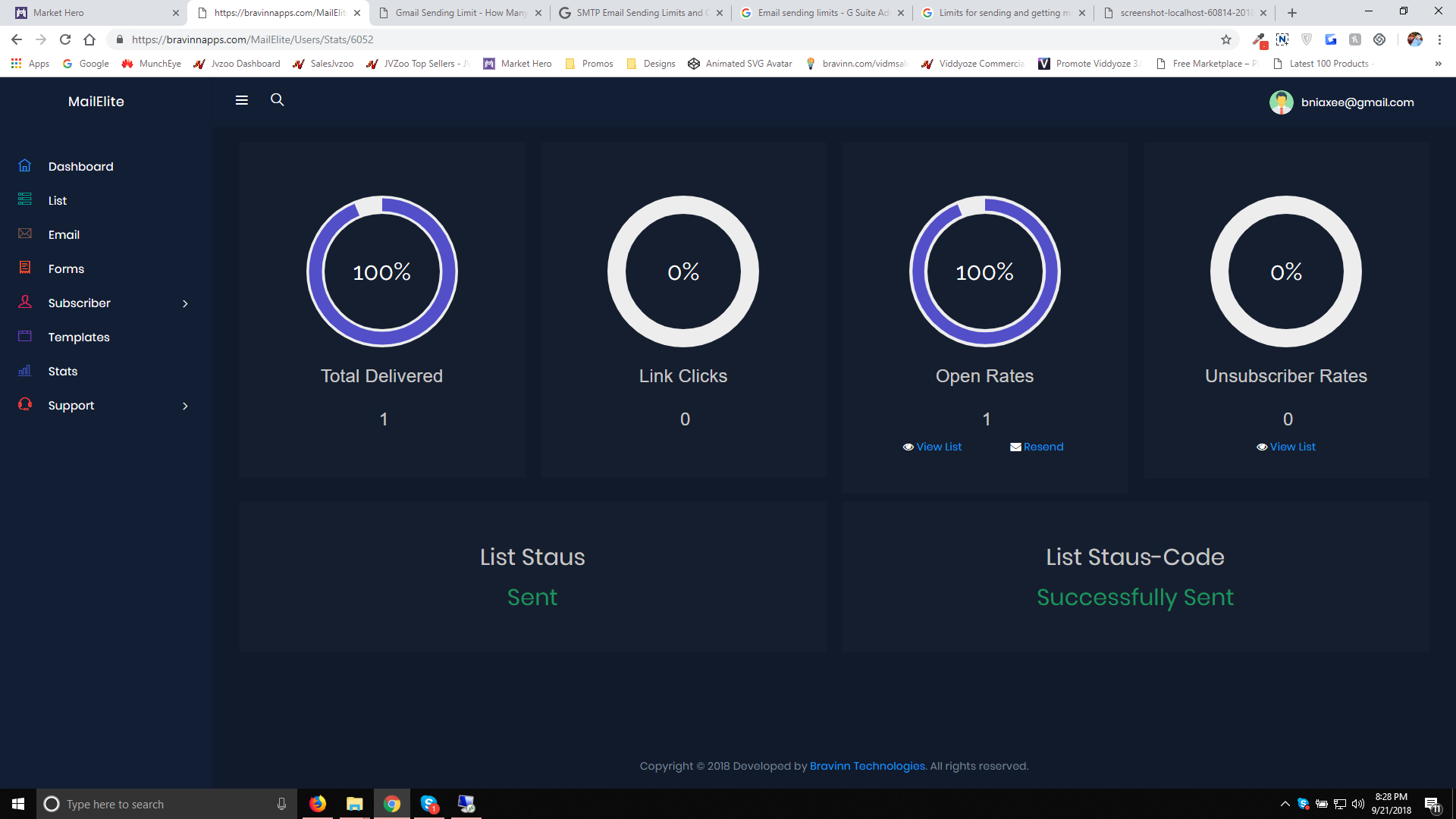1456x819 pixels.
Task: Expand the Subscriber submenu chevron
Action: 185,303
